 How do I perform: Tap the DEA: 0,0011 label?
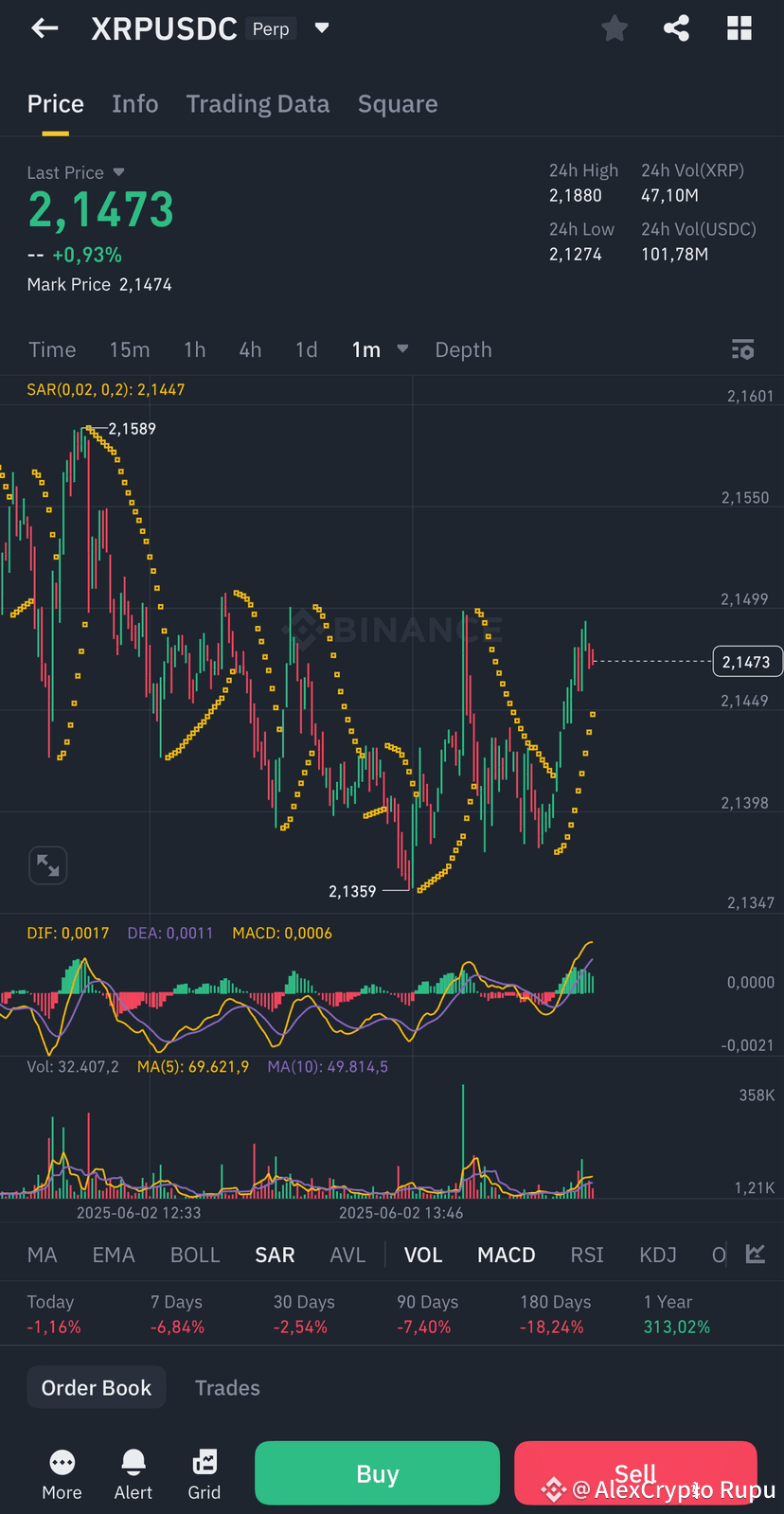pos(170,933)
